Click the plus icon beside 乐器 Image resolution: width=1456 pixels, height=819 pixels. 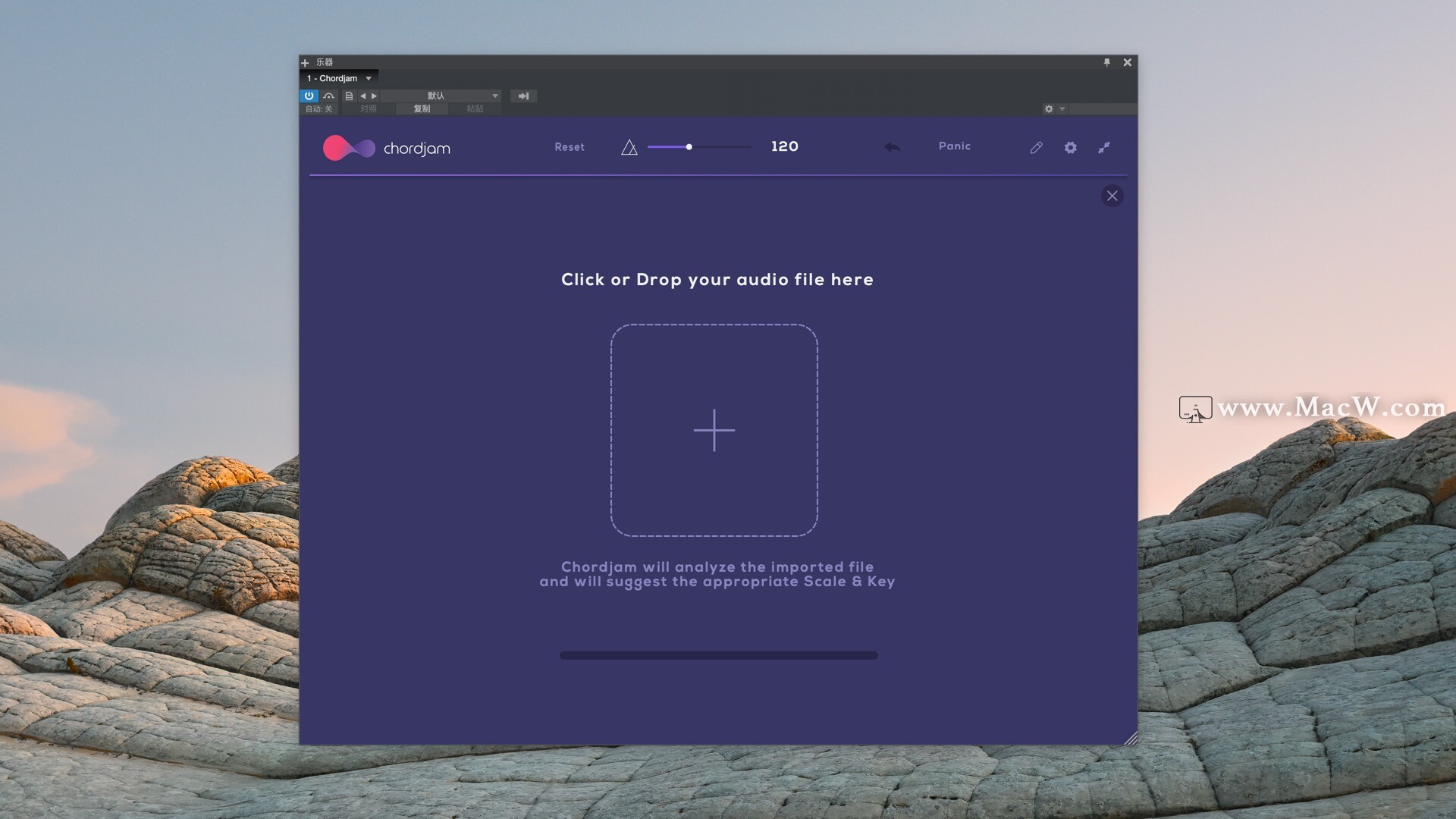305,63
